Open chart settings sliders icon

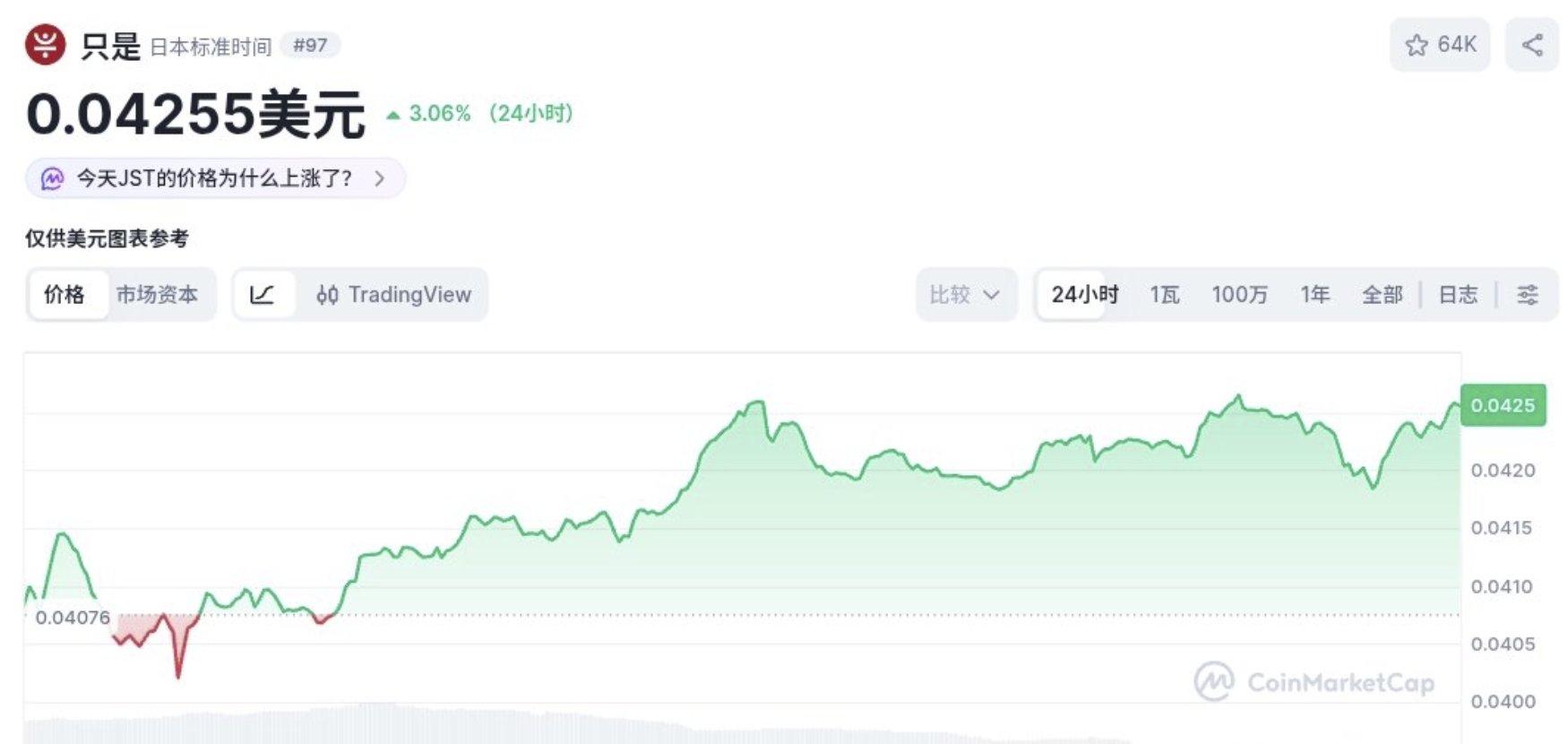tap(1528, 295)
